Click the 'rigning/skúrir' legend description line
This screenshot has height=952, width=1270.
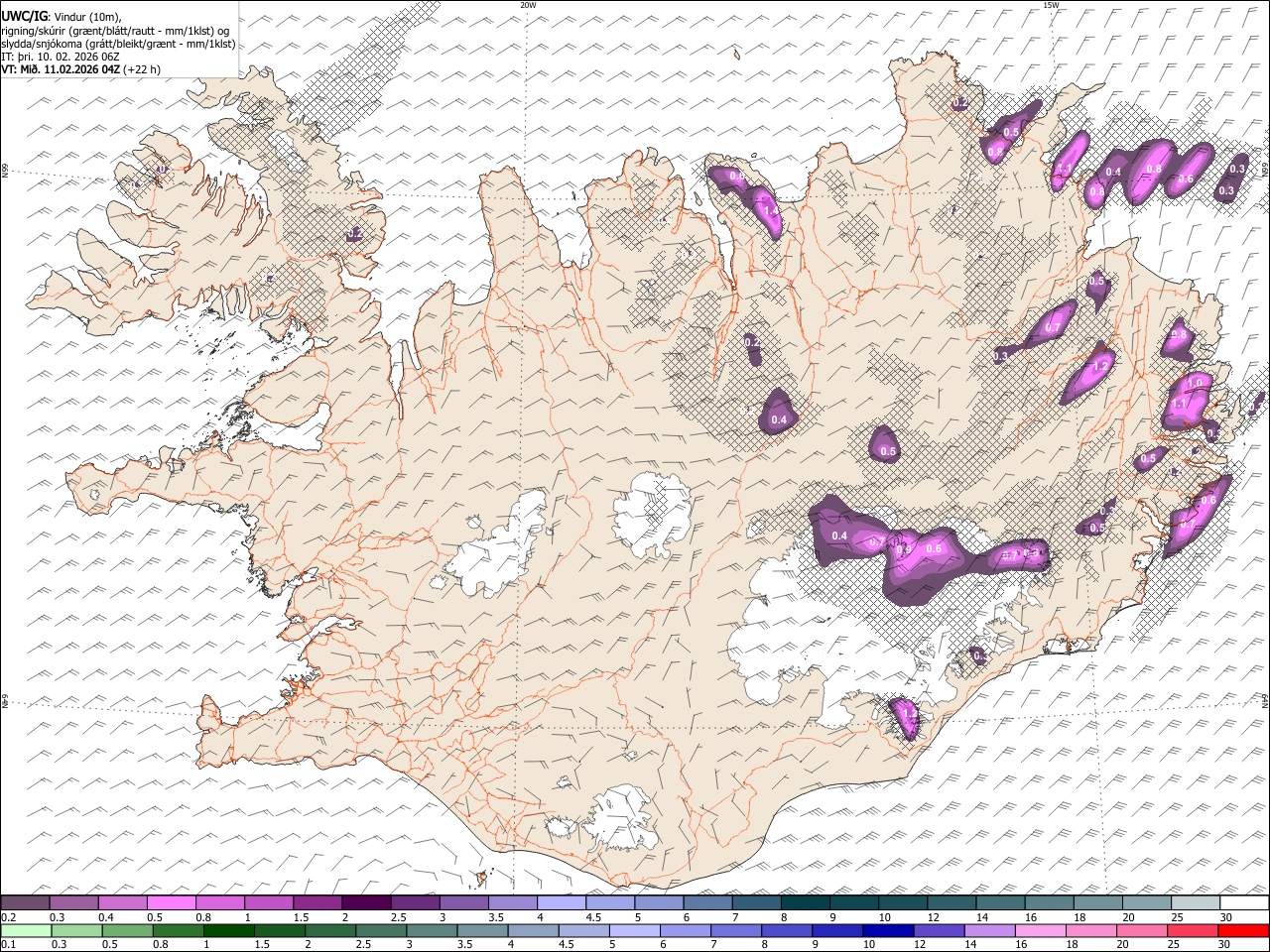click(115, 30)
